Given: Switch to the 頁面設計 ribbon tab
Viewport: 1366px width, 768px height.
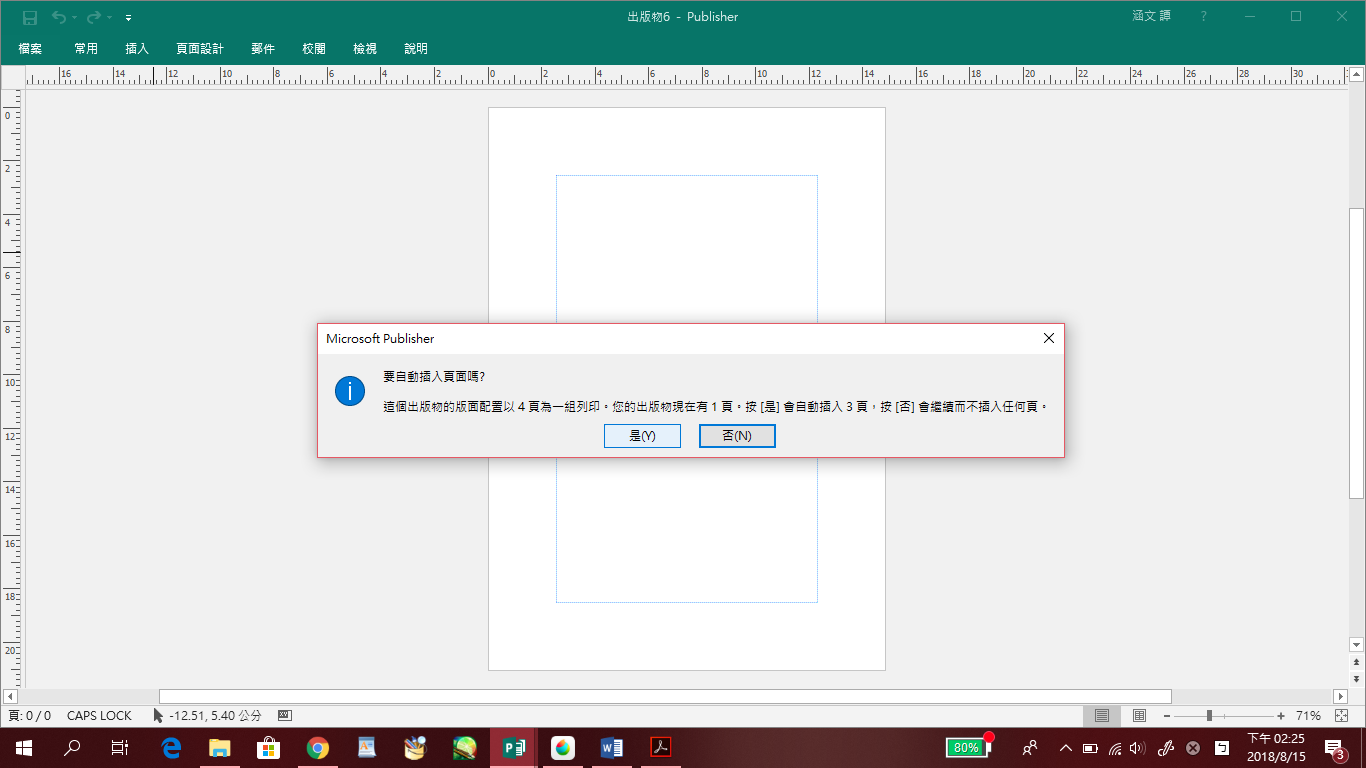Looking at the screenshot, I should click(x=200, y=48).
